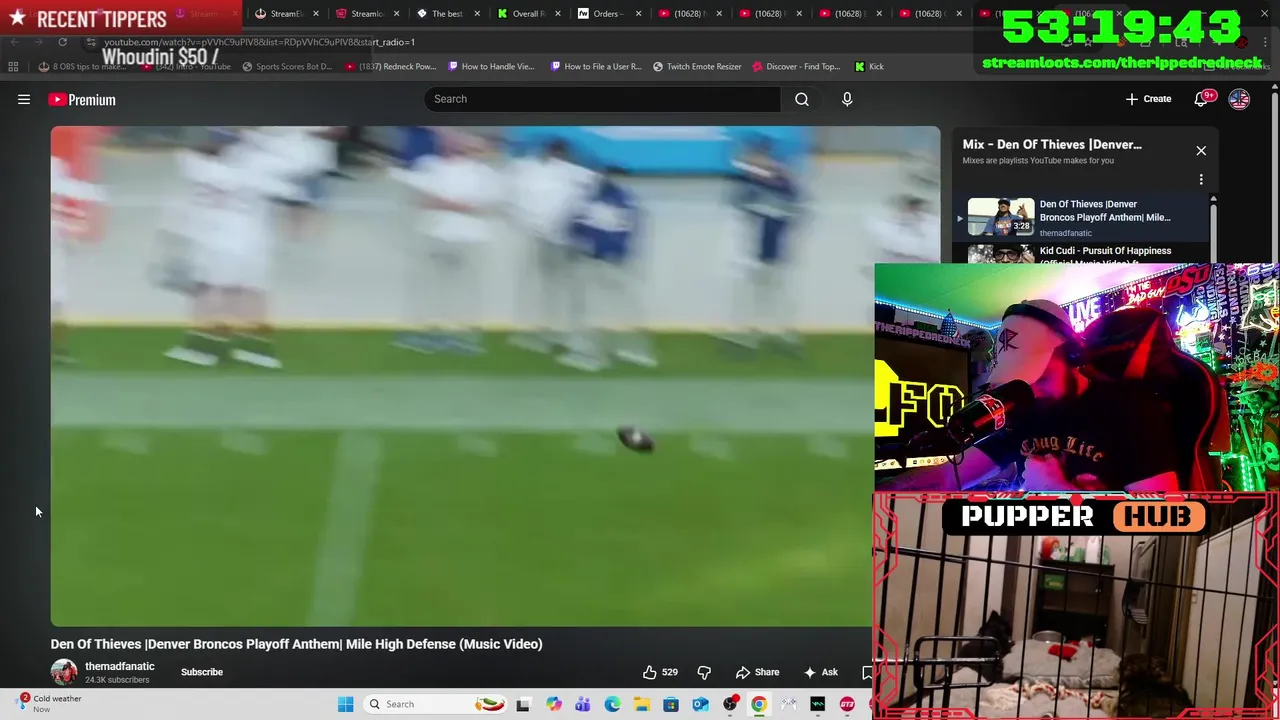Click Create button in YouTube header
Screen dimensions: 1280x720
pyautogui.click(x=1148, y=99)
